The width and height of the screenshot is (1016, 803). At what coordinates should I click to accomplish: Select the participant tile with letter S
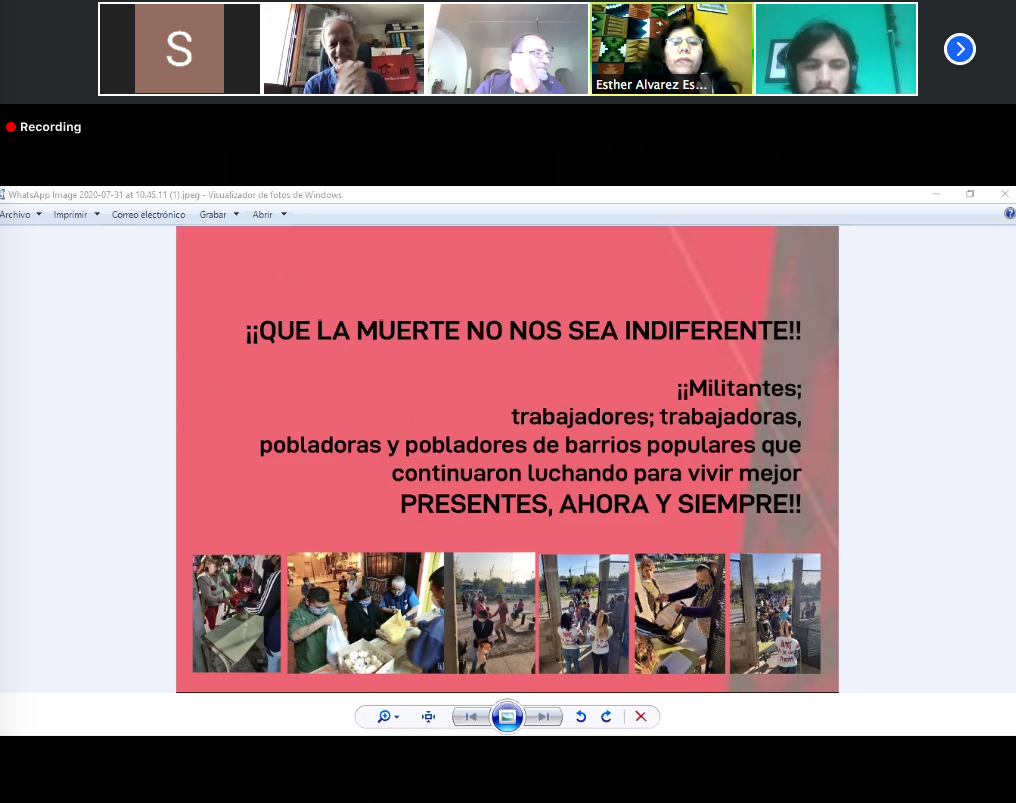click(x=179, y=49)
